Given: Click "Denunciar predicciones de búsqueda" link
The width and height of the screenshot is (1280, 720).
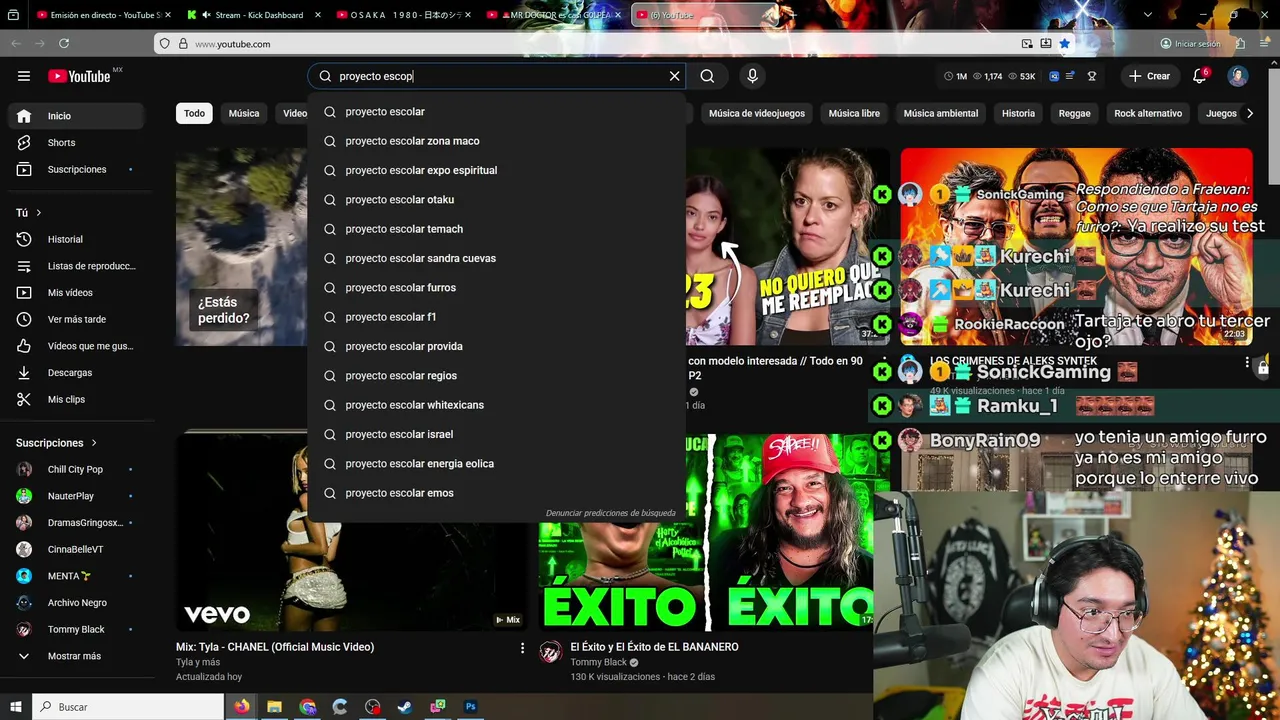Looking at the screenshot, I should (611, 513).
